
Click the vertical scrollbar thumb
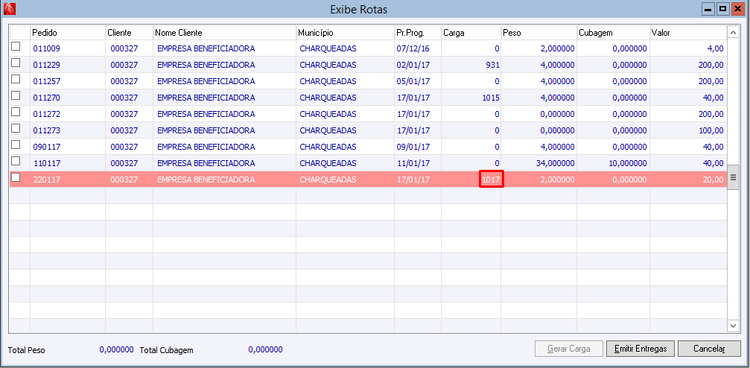(733, 178)
